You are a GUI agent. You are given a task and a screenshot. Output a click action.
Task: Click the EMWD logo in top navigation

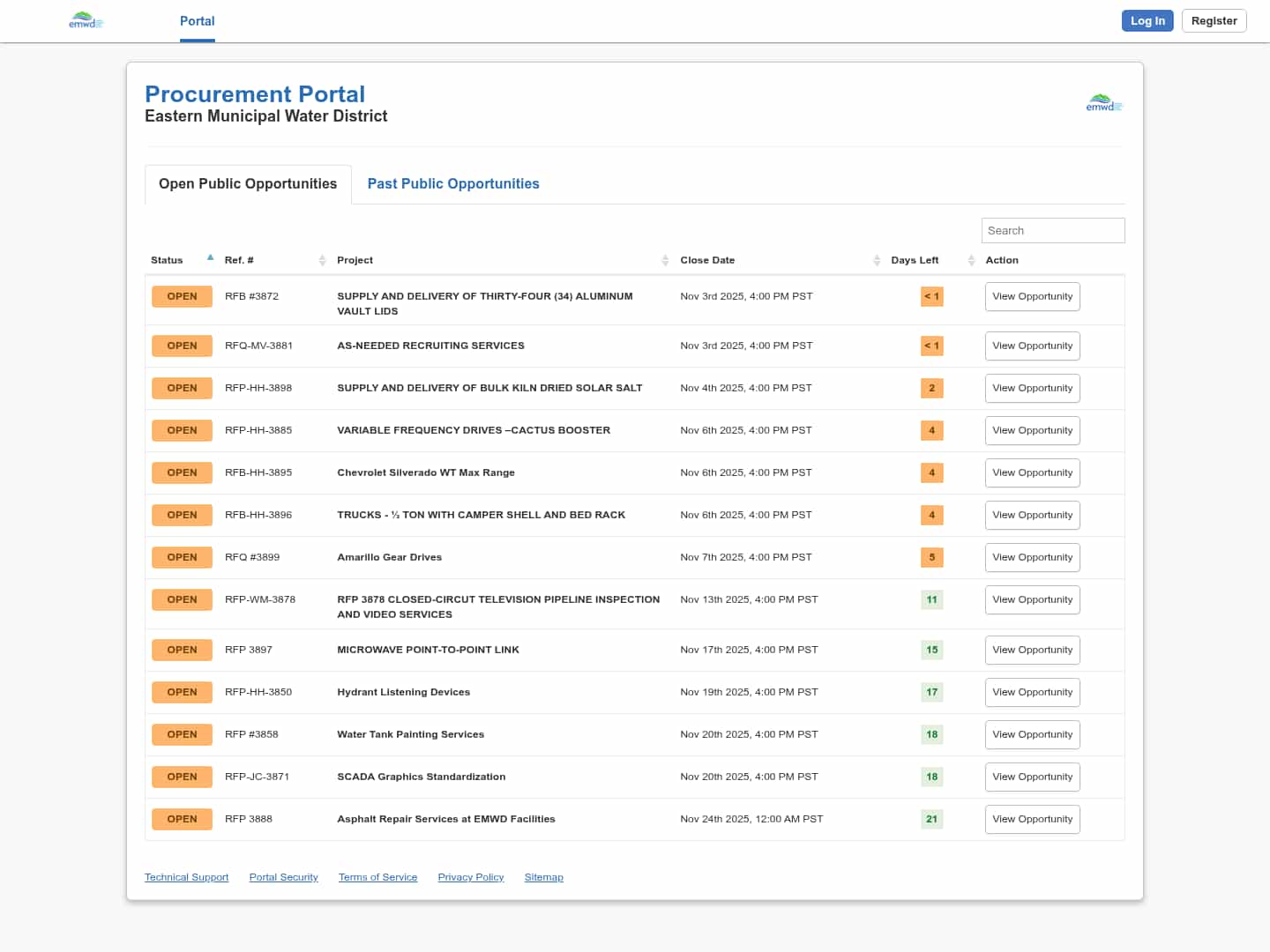pyautogui.click(x=86, y=20)
